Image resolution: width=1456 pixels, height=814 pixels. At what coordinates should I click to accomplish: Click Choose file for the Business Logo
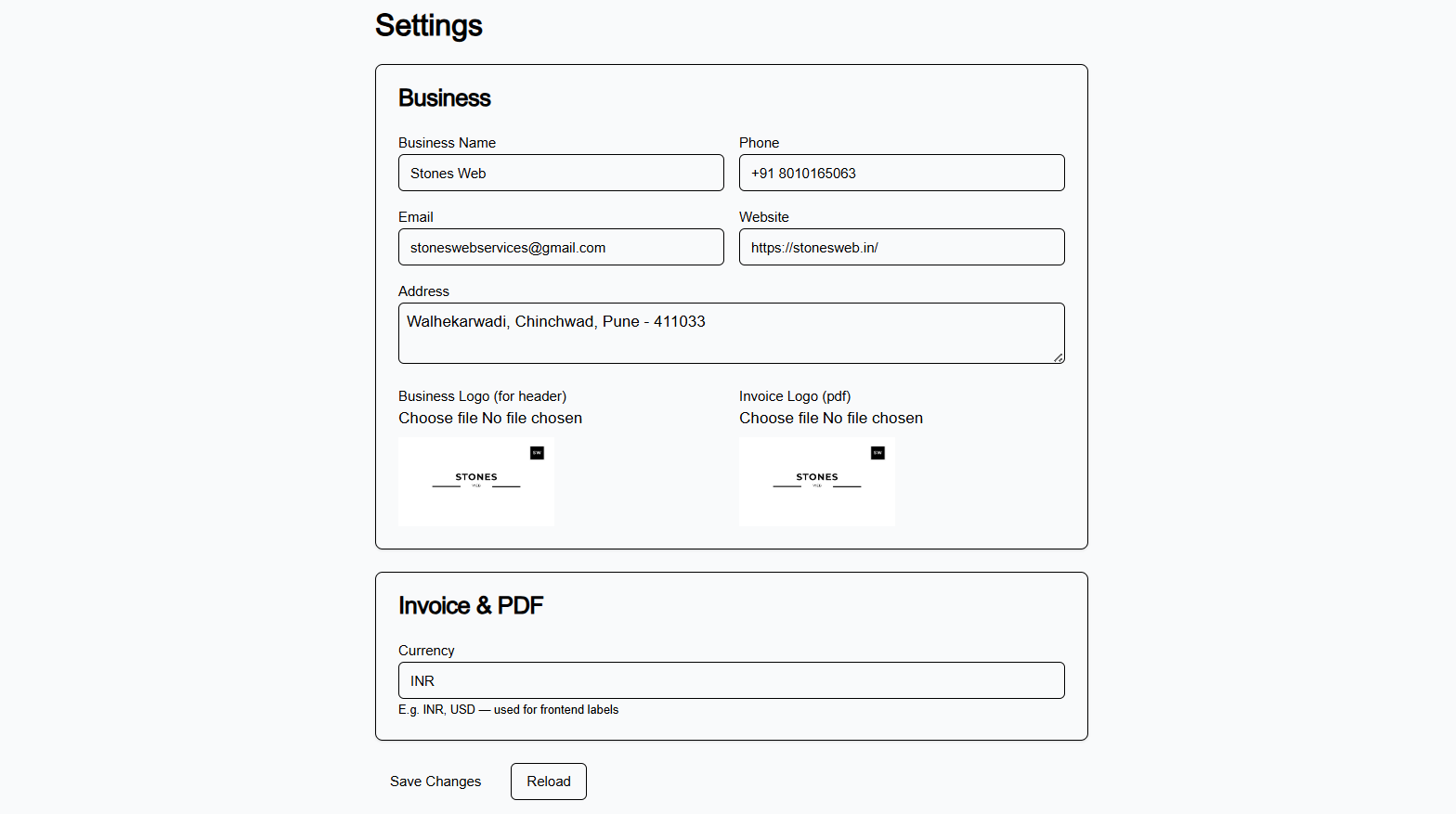tap(429, 418)
